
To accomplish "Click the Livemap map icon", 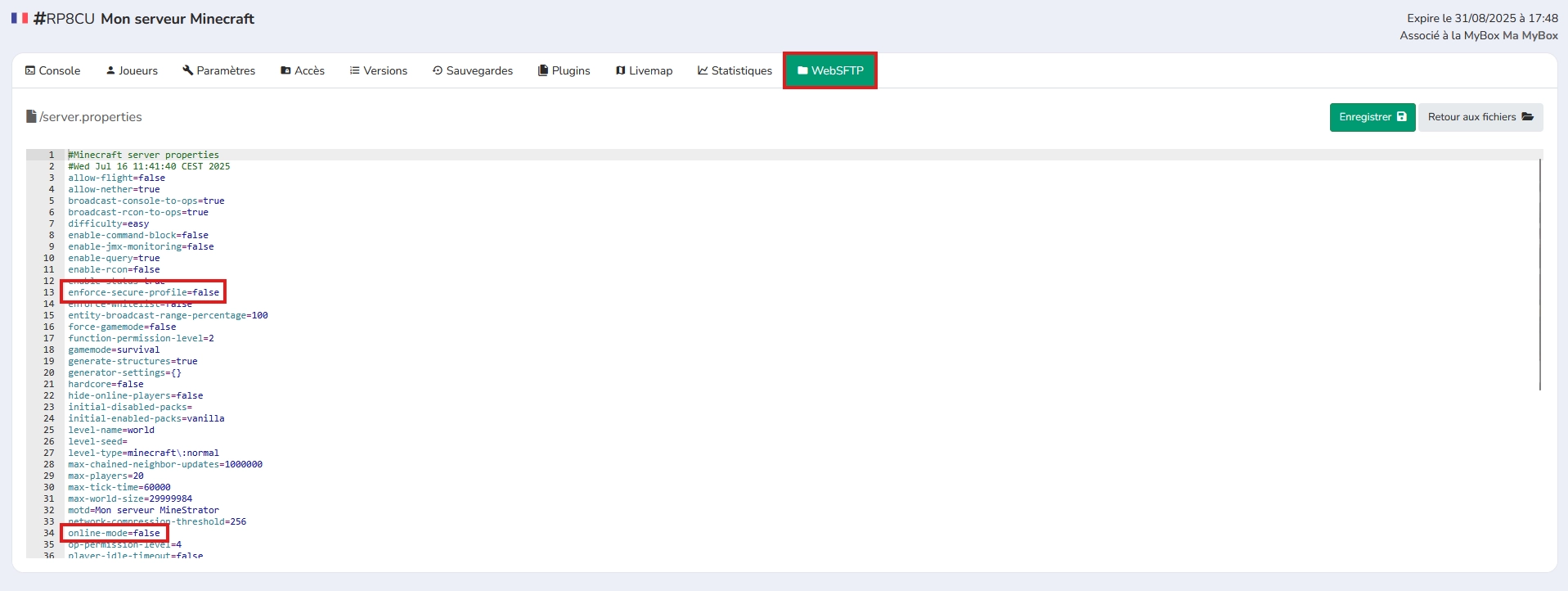I will coord(621,70).
